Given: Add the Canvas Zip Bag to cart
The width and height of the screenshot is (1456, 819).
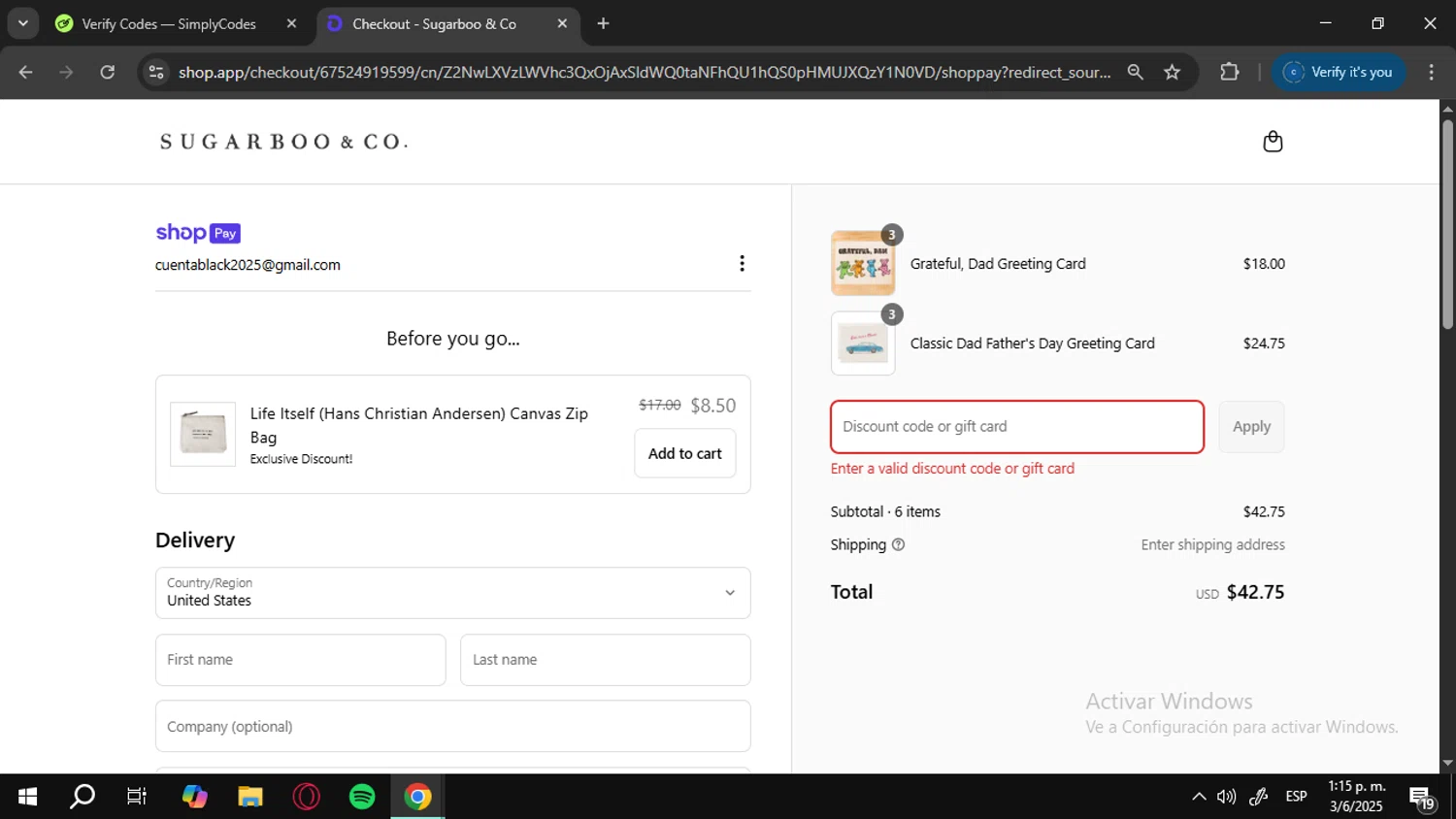Looking at the screenshot, I should click(684, 453).
